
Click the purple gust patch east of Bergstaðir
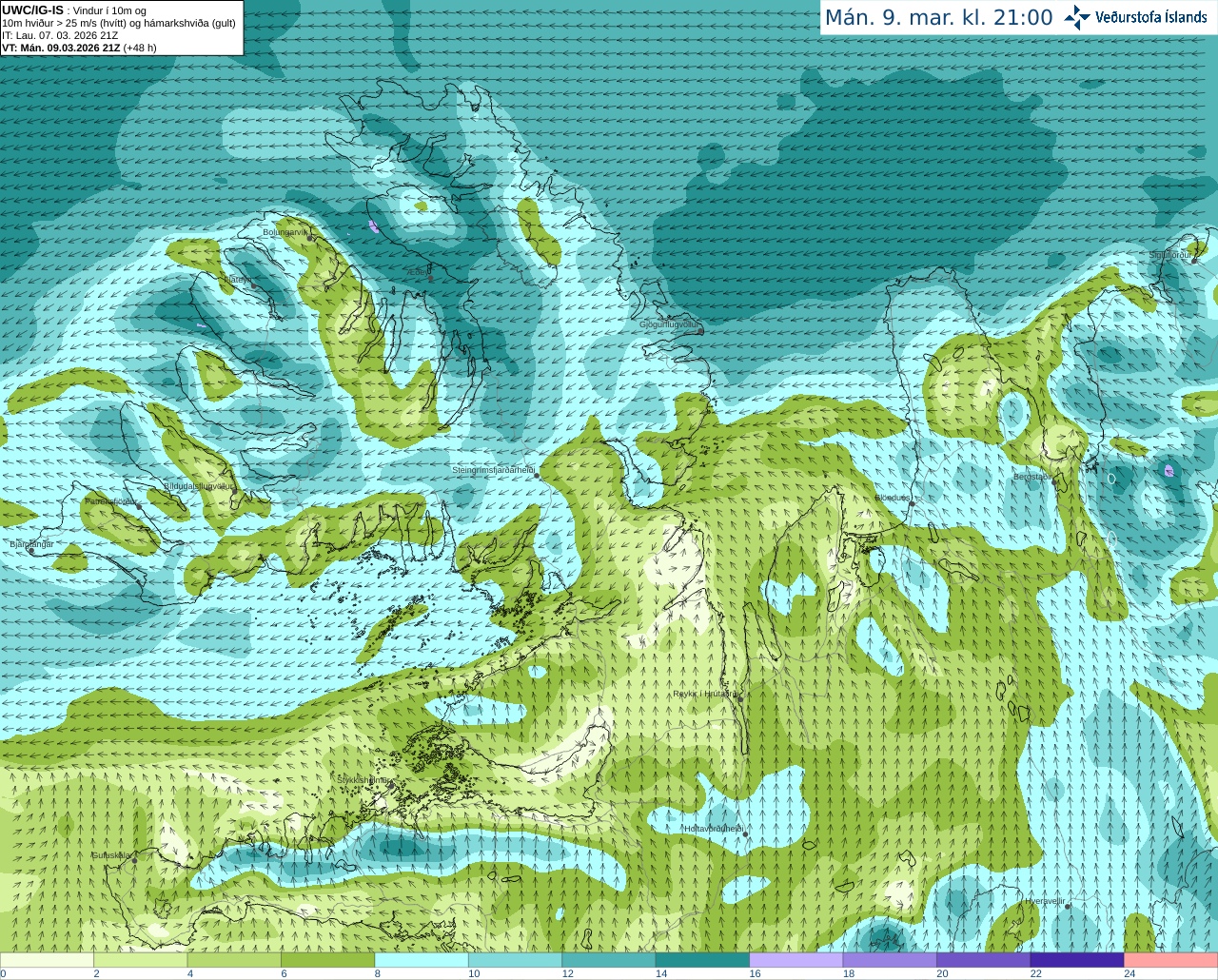coord(1169,470)
